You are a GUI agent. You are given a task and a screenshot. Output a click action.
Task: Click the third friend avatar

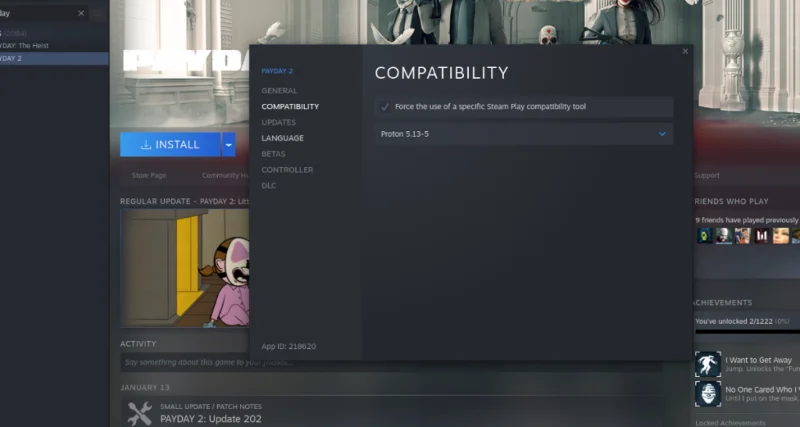click(742, 236)
